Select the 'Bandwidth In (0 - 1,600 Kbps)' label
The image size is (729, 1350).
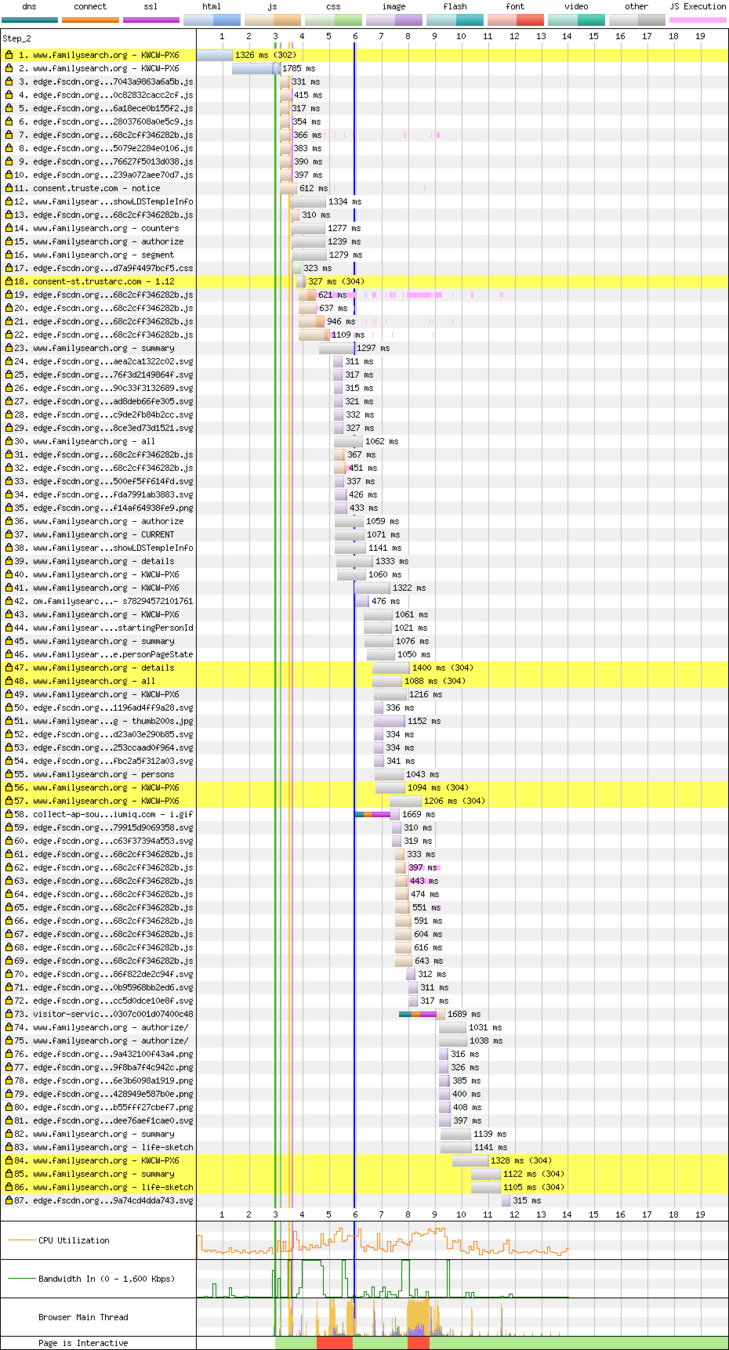104,1279
